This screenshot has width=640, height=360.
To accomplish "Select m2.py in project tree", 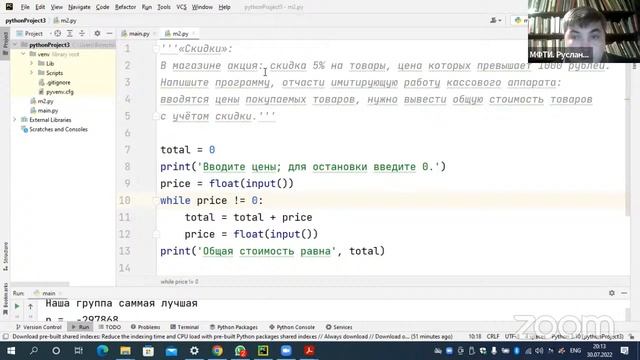I will 45,101.
